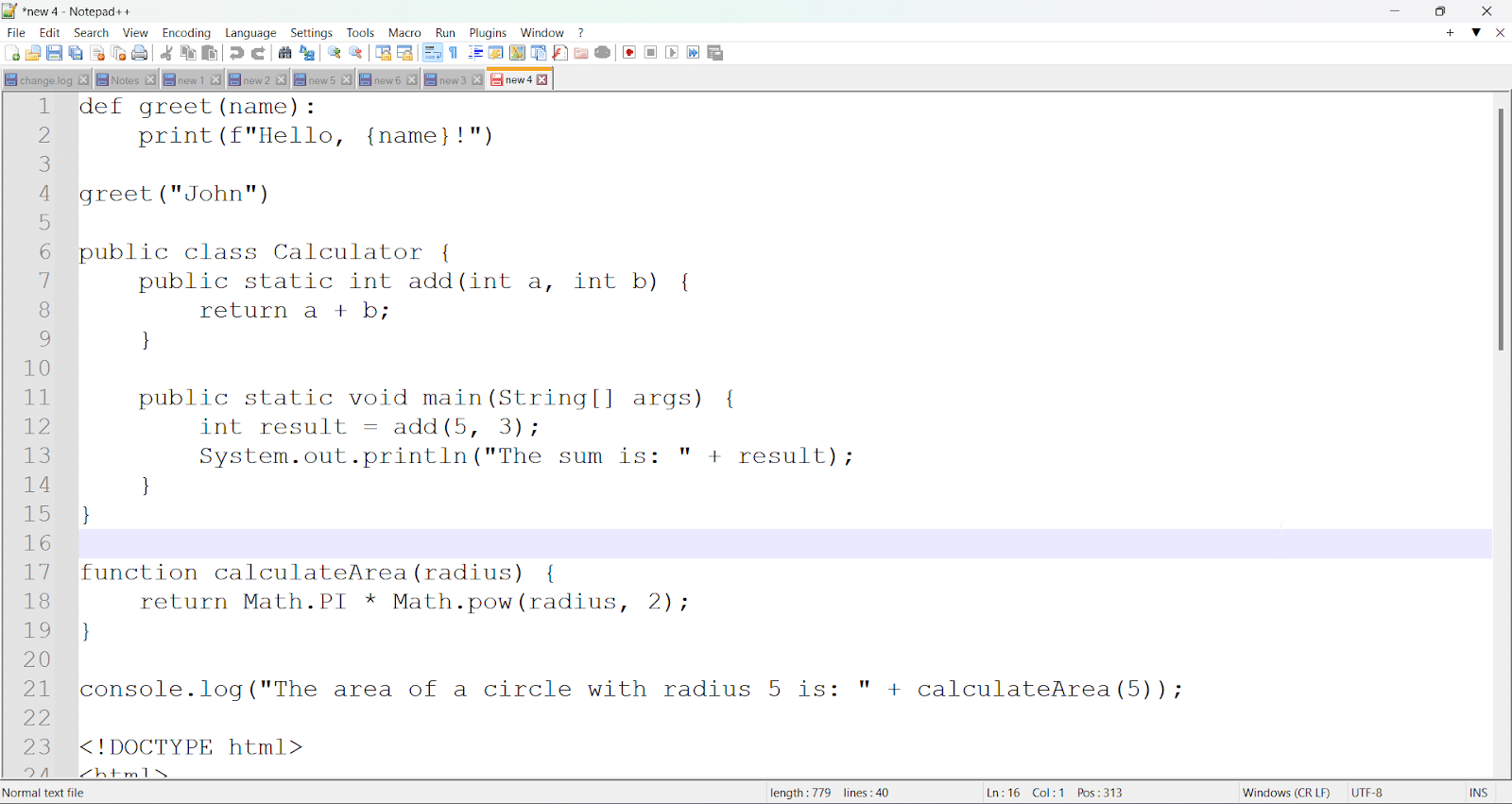Open the Search menu
This screenshot has width=1512, height=804.
[x=92, y=32]
